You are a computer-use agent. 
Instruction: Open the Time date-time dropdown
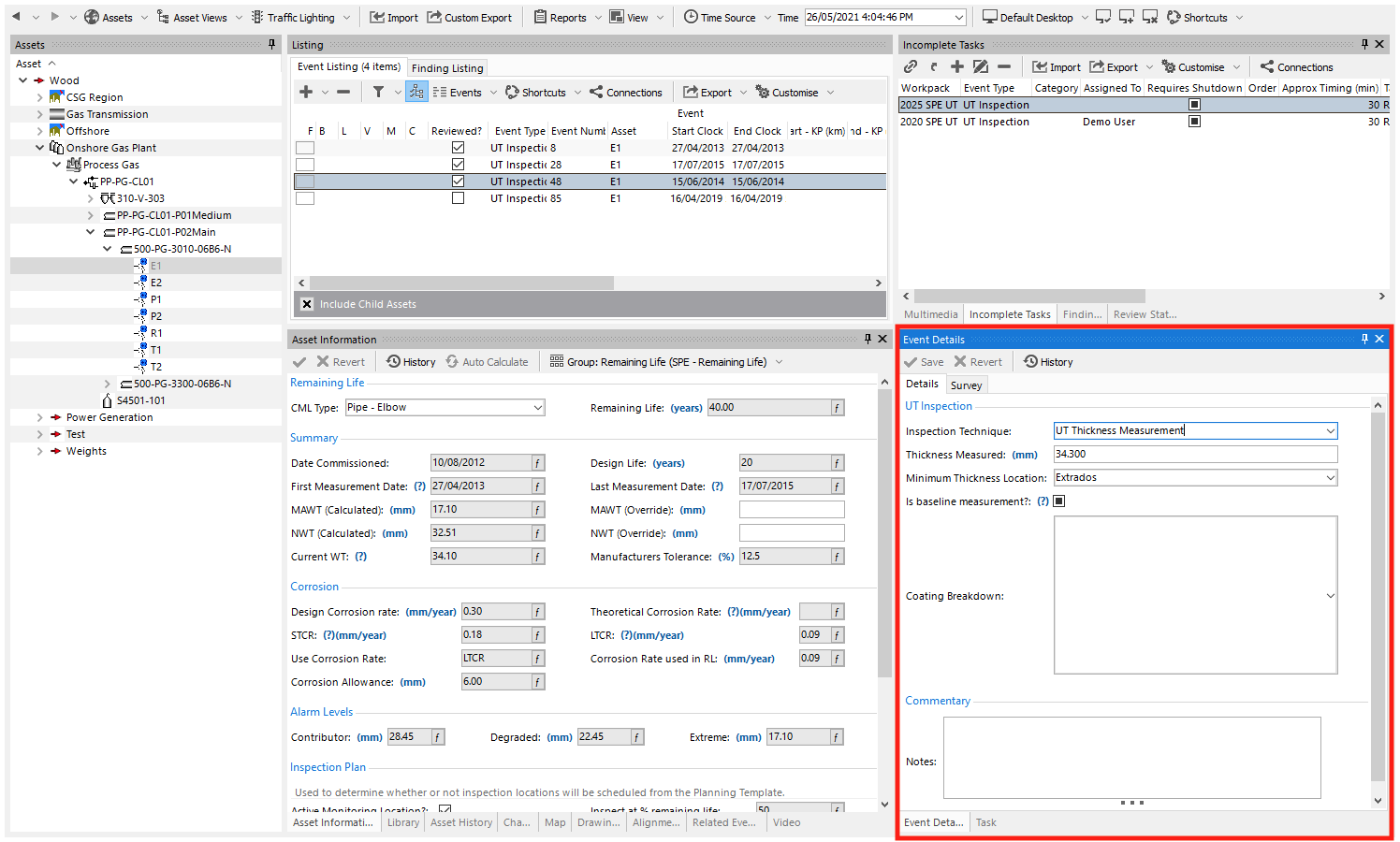click(959, 17)
